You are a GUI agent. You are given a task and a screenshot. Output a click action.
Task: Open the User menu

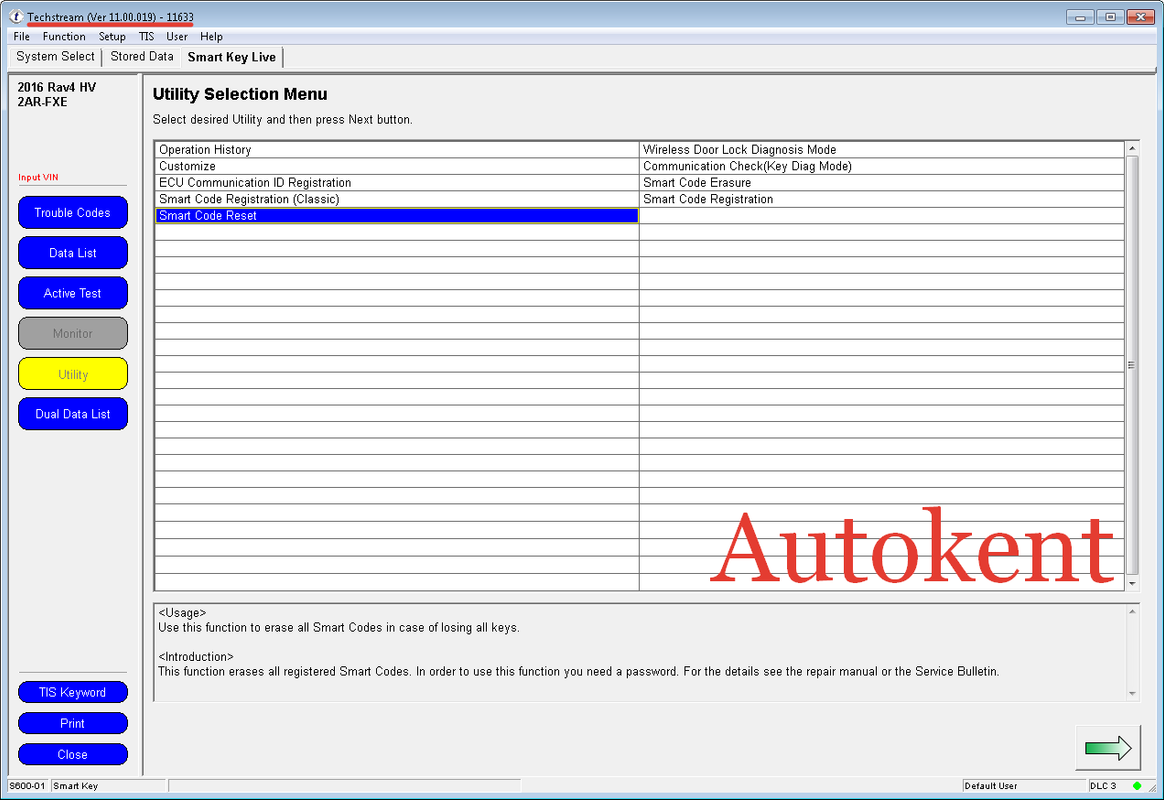click(x=177, y=36)
